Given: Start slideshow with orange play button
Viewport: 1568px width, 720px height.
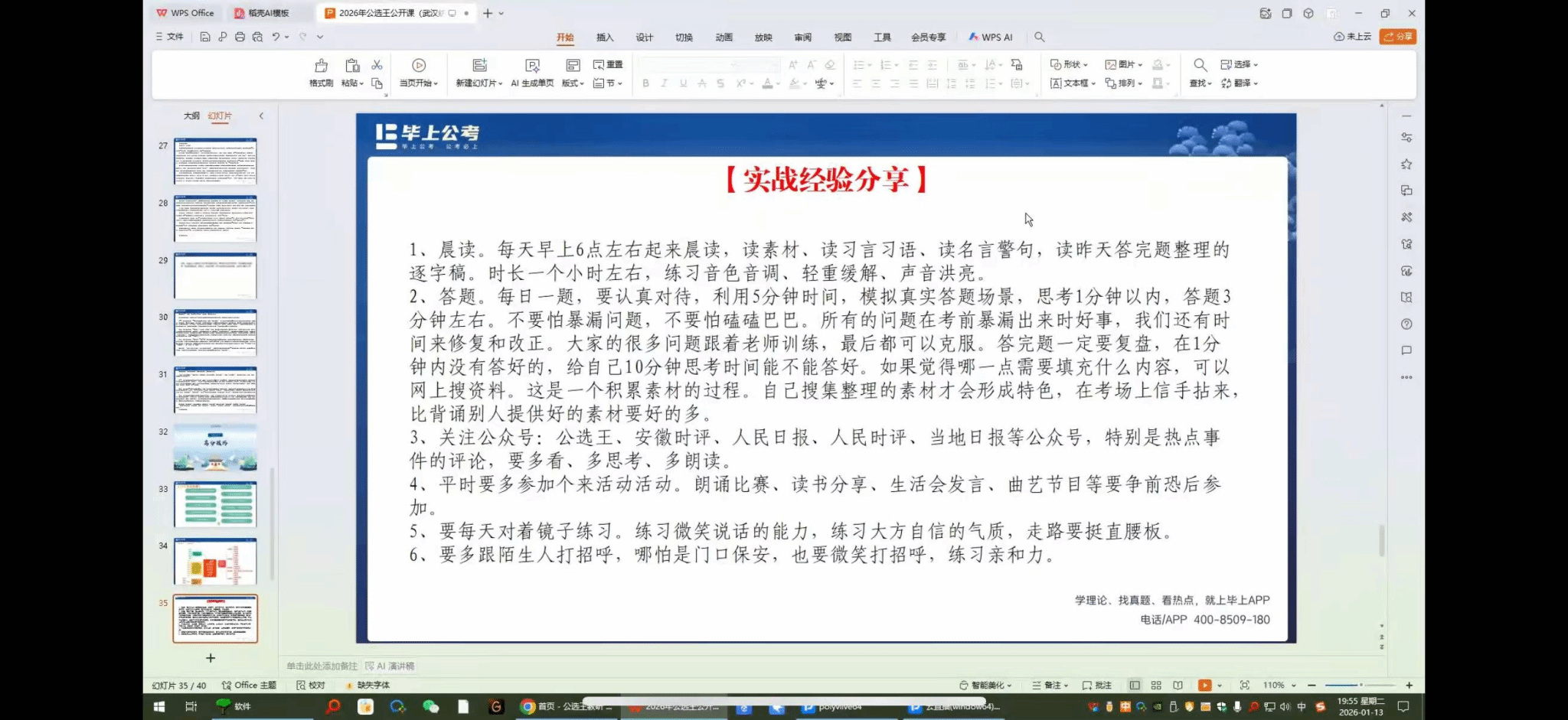Looking at the screenshot, I should coord(1204,686).
